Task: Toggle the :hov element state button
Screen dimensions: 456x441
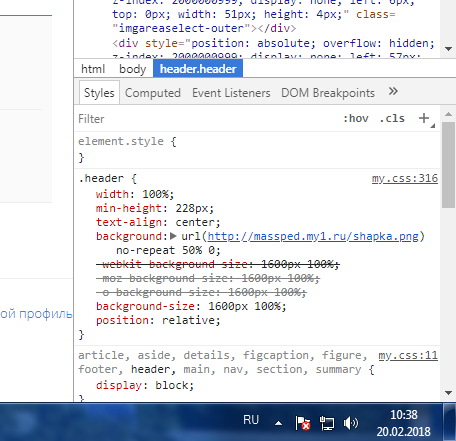Action: (356, 118)
